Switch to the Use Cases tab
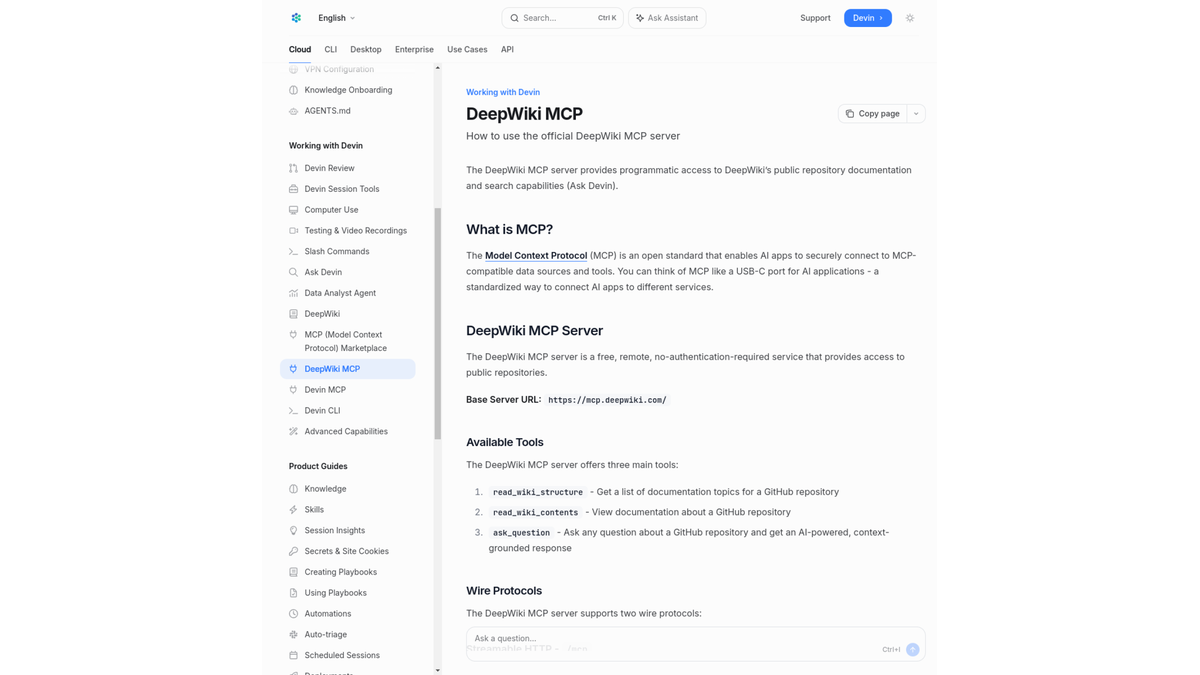 [x=467, y=49]
